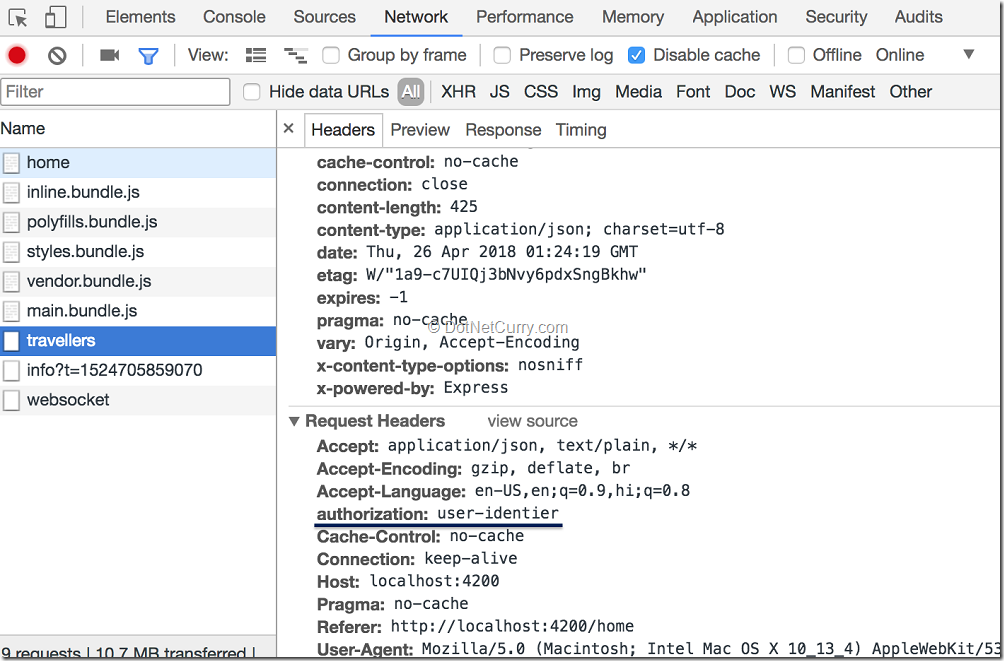Viewport: 1004px width, 661px height.
Task: Switch to the Application tab
Action: pyautogui.click(x=734, y=17)
